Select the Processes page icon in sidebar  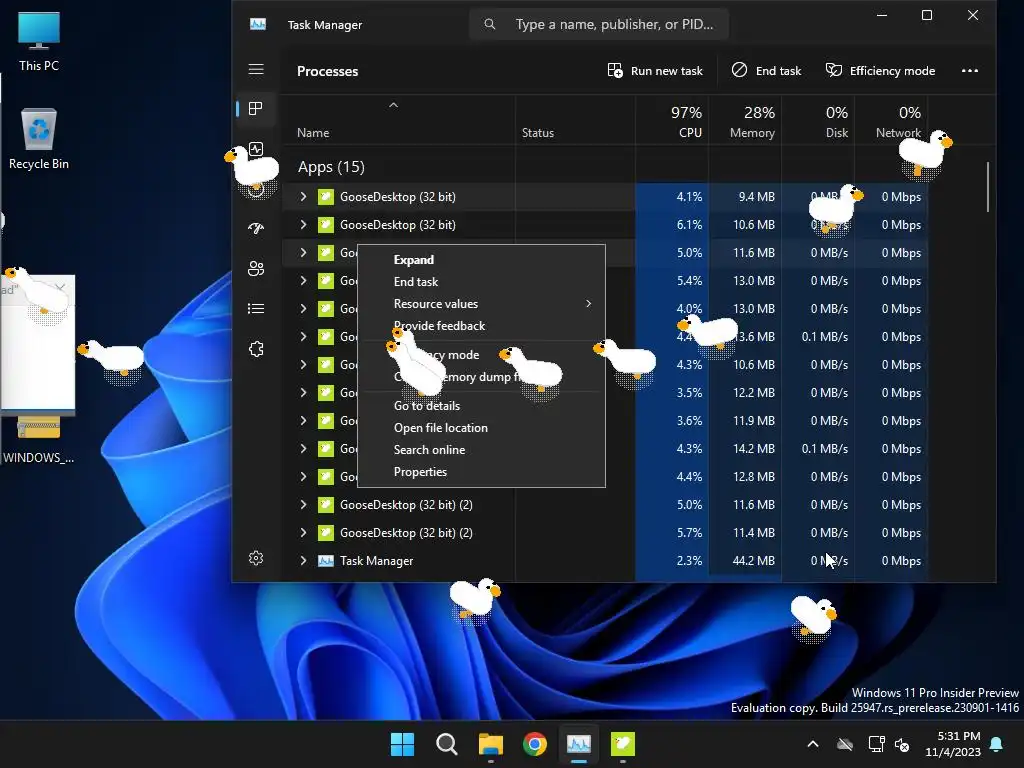click(x=255, y=108)
